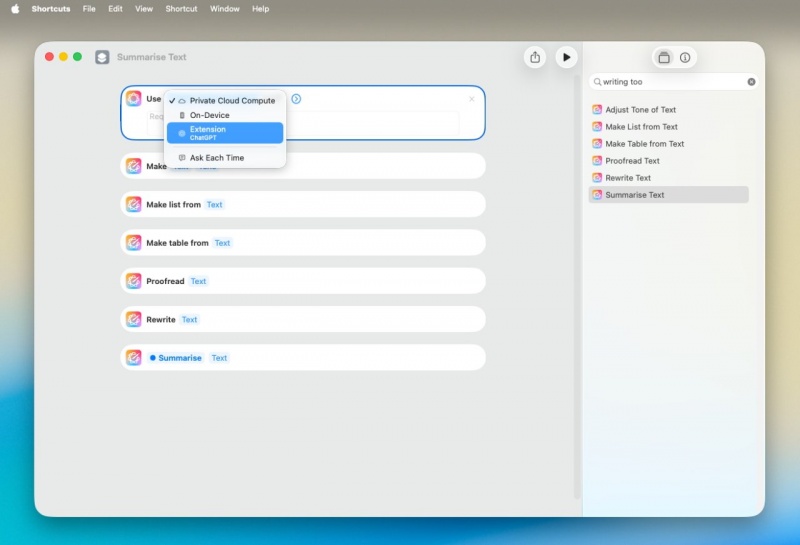
Task: Open the Help menu
Action: pyautogui.click(x=260, y=9)
